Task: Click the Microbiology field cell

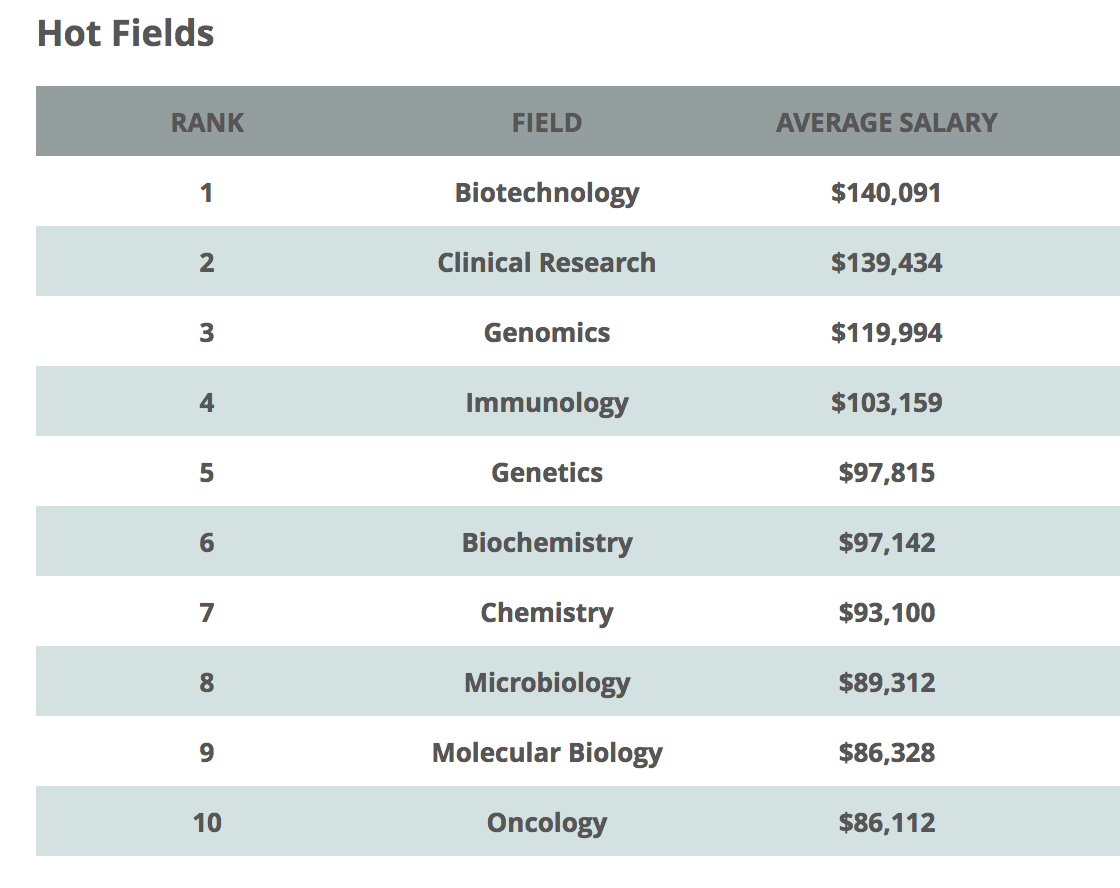Action: coord(546,682)
